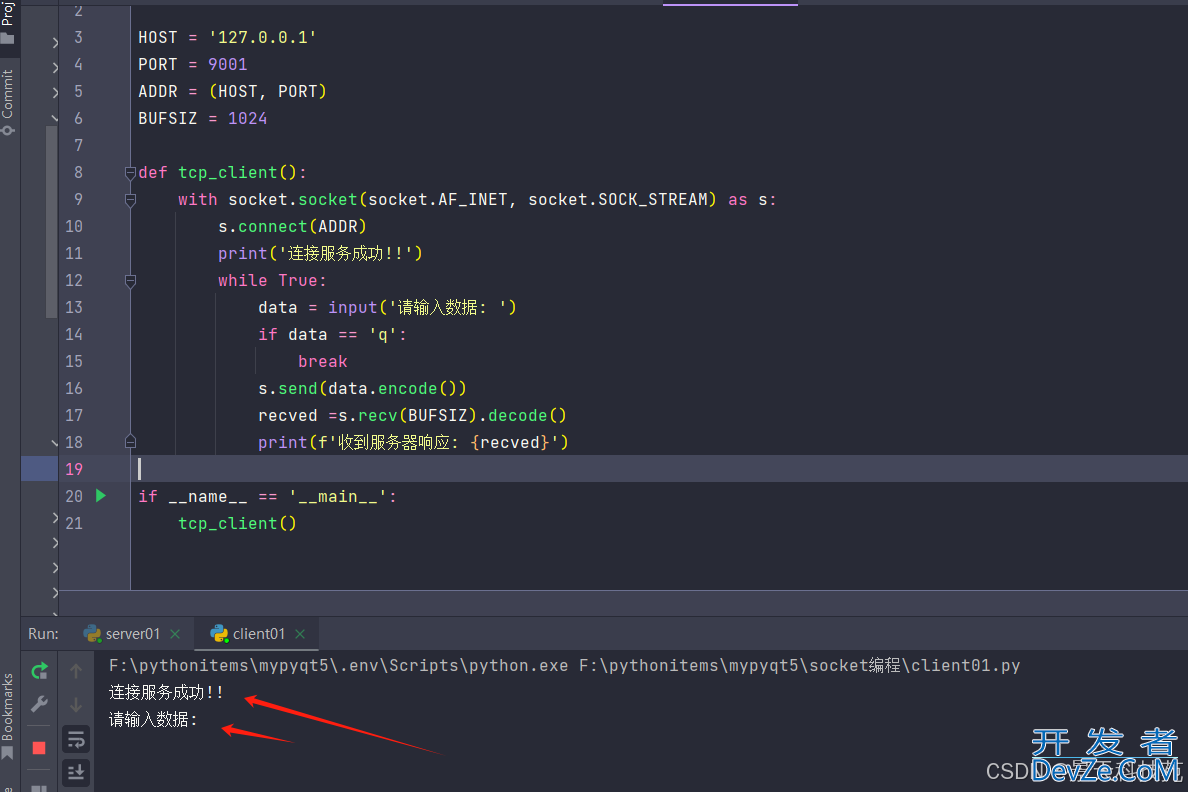Viewport: 1188px width, 792px height.
Task: Click the BUFSIZ value 1024
Action: click(247, 118)
